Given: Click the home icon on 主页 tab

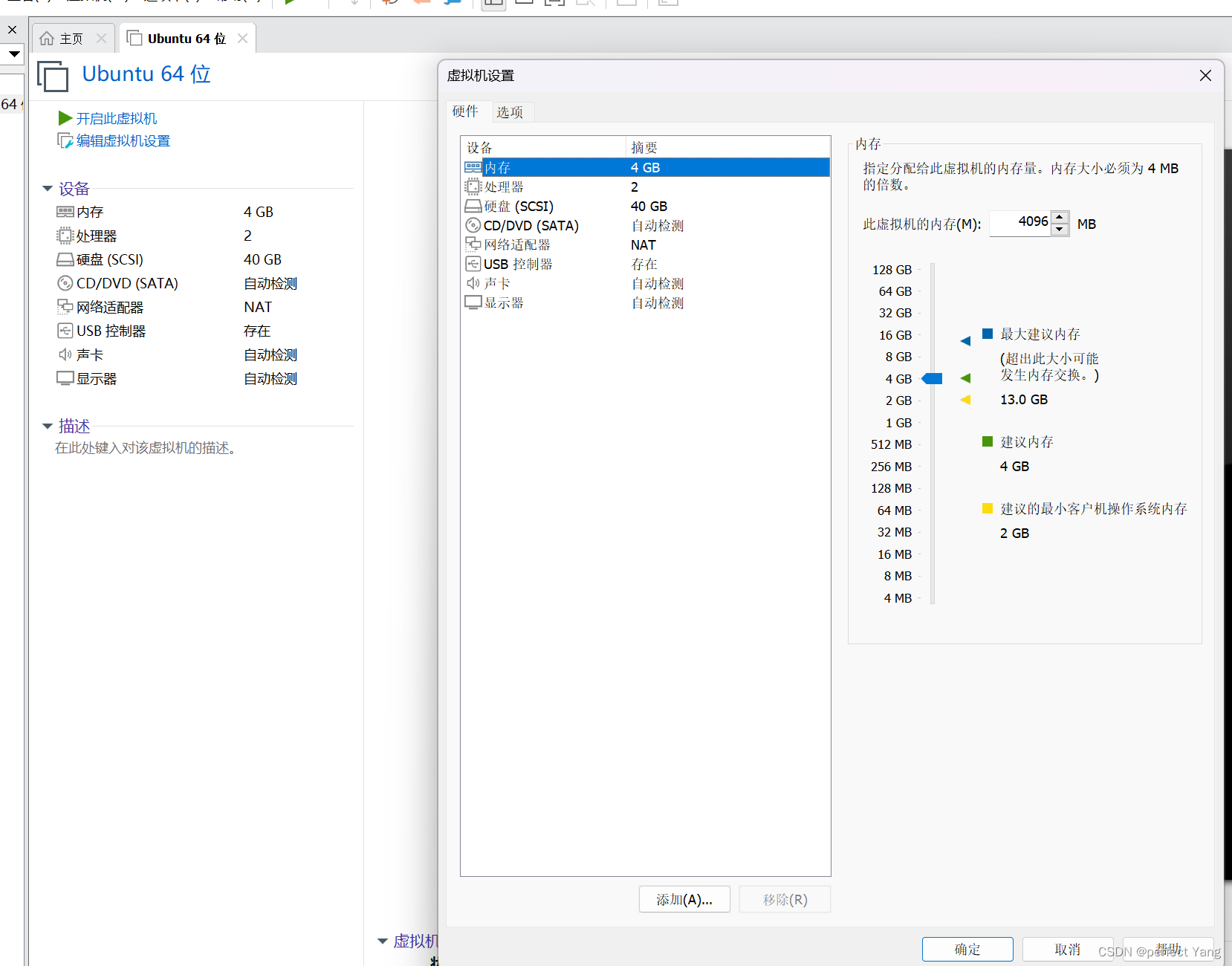Looking at the screenshot, I should [x=47, y=39].
